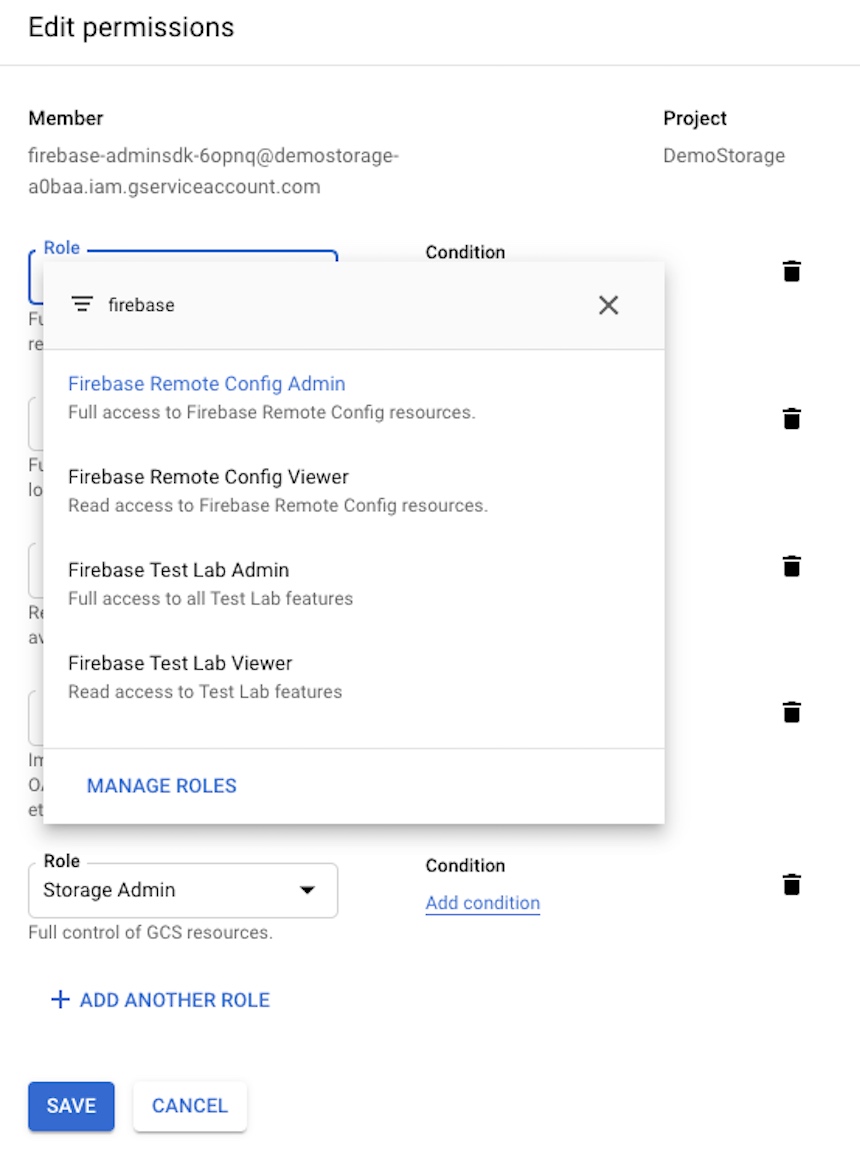Image resolution: width=860 pixels, height=1174 pixels.
Task: Cancel editing permissions
Action: point(190,1106)
